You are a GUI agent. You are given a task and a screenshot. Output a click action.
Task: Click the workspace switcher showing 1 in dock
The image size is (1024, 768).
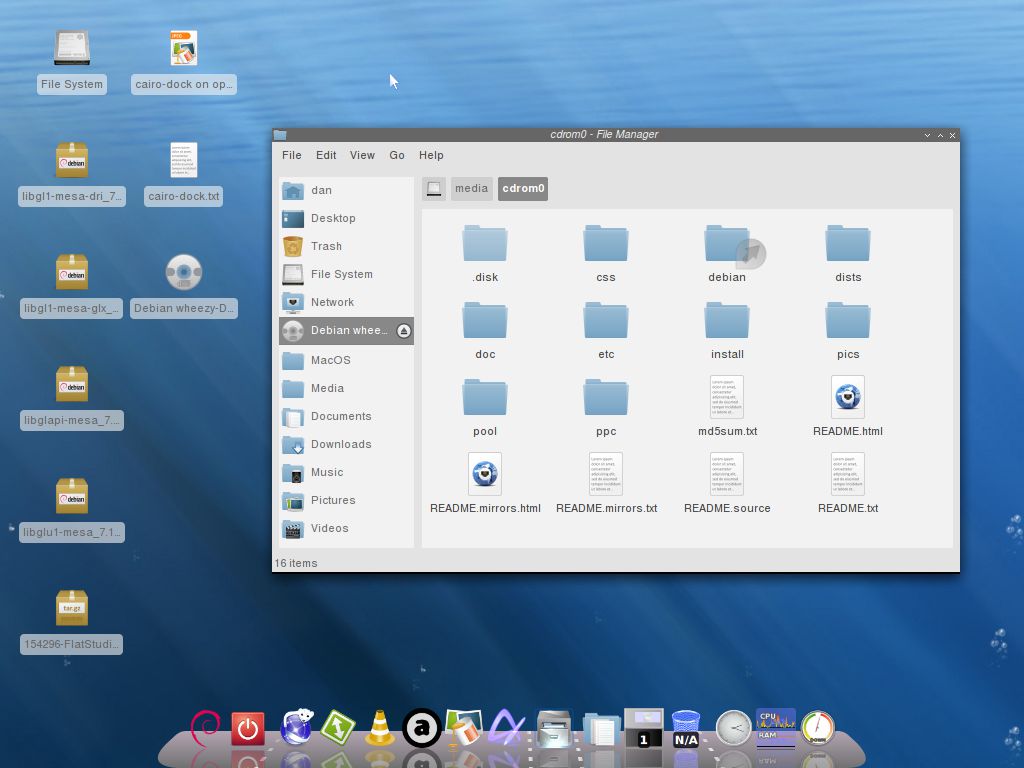[644, 728]
